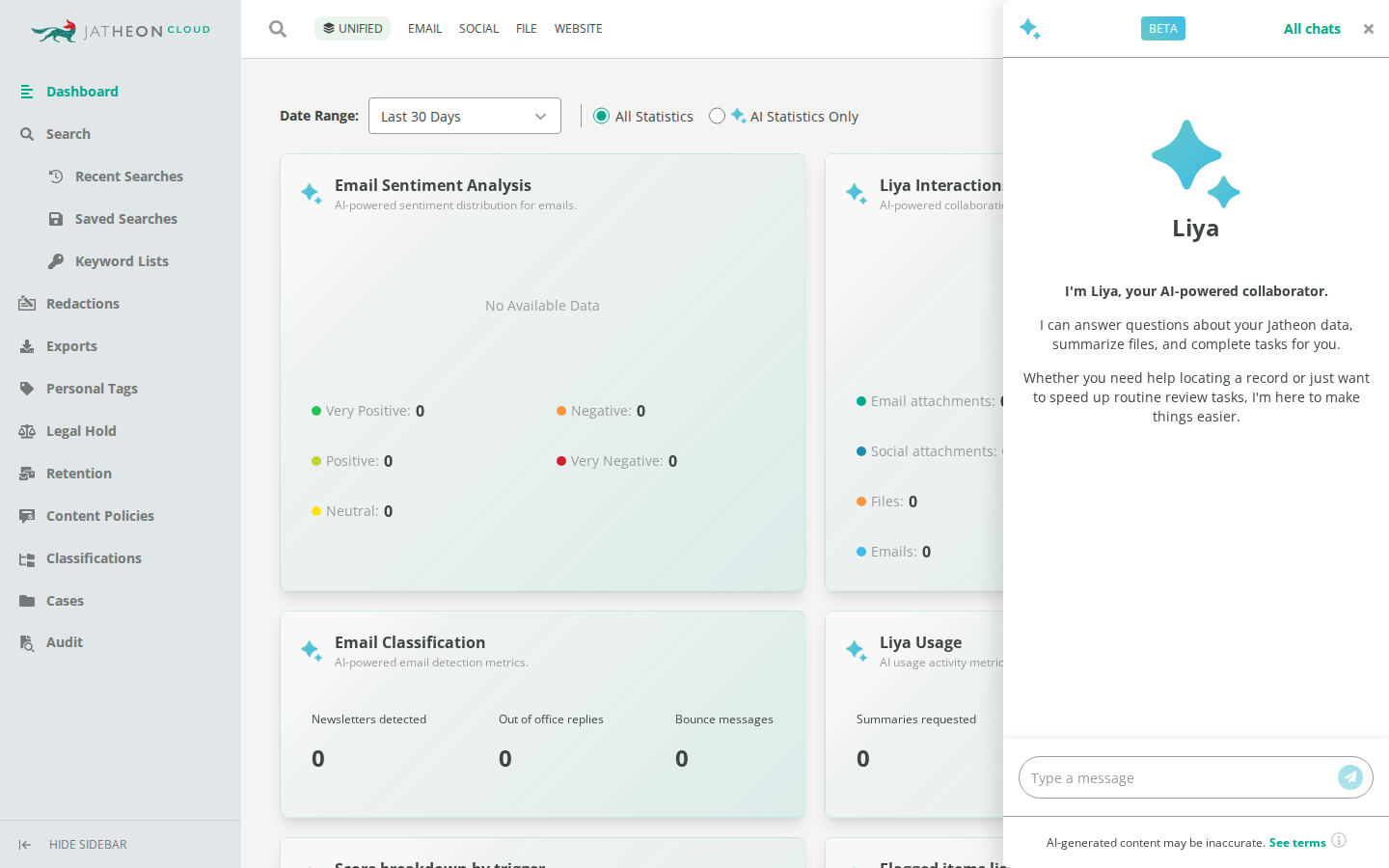Image resolution: width=1389 pixels, height=868 pixels.
Task: Switch to the SOCIAL tab
Action: pos(478,29)
